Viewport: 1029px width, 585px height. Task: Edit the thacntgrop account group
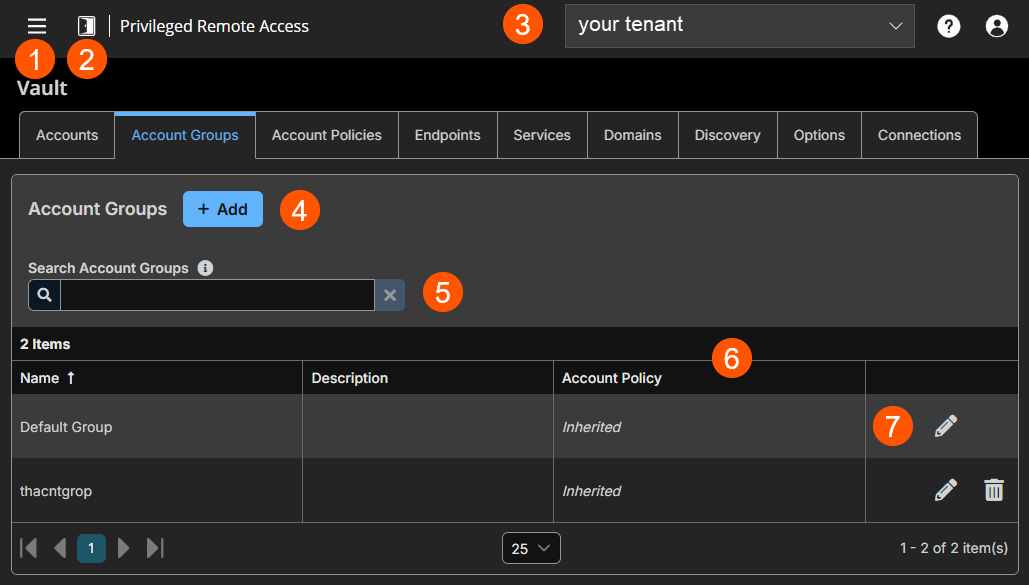coord(944,490)
